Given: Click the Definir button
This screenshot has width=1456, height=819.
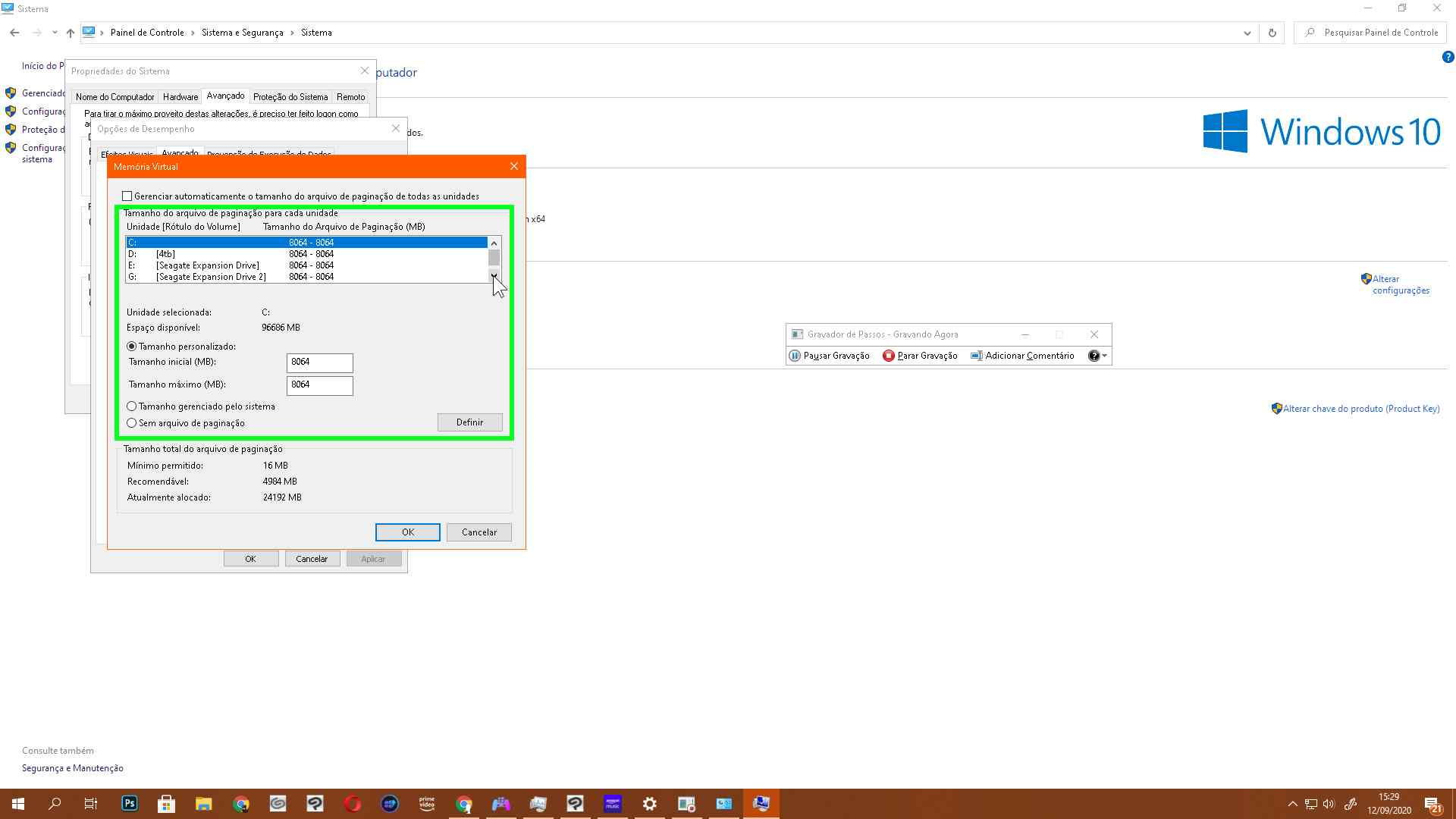Looking at the screenshot, I should (x=469, y=422).
